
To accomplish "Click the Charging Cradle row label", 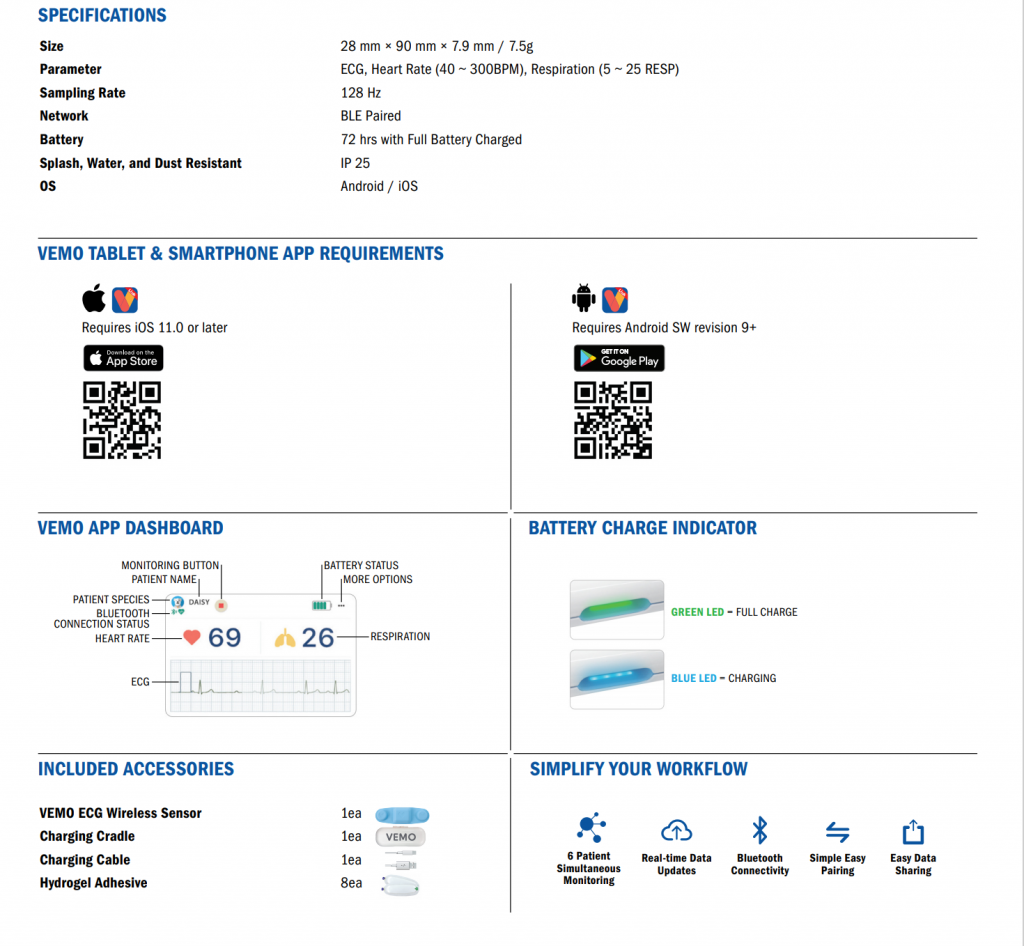I will [87, 836].
